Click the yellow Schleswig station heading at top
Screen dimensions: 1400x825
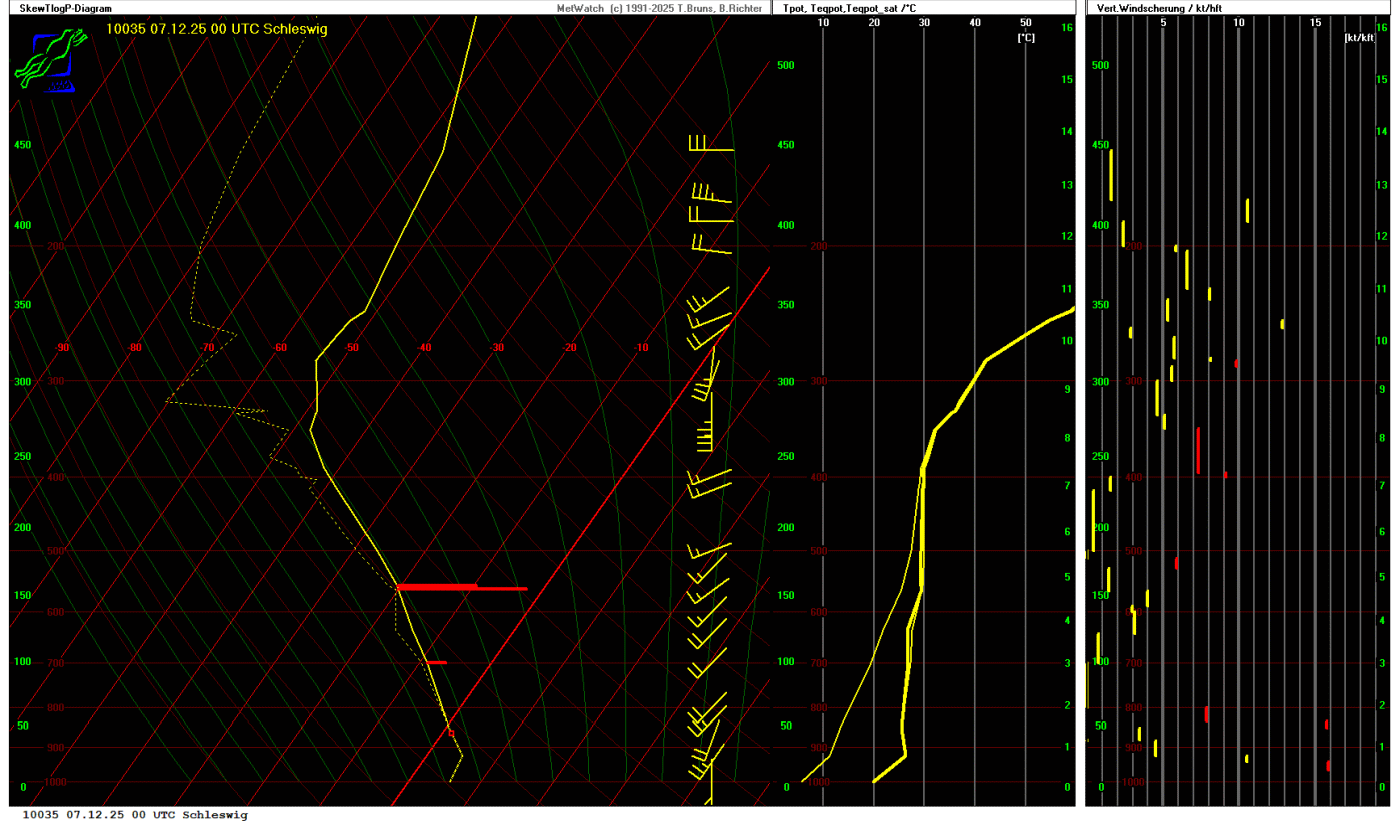click(x=217, y=29)
